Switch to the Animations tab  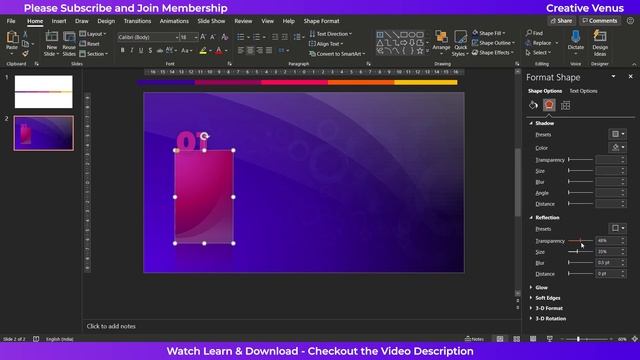click(174, 21)
